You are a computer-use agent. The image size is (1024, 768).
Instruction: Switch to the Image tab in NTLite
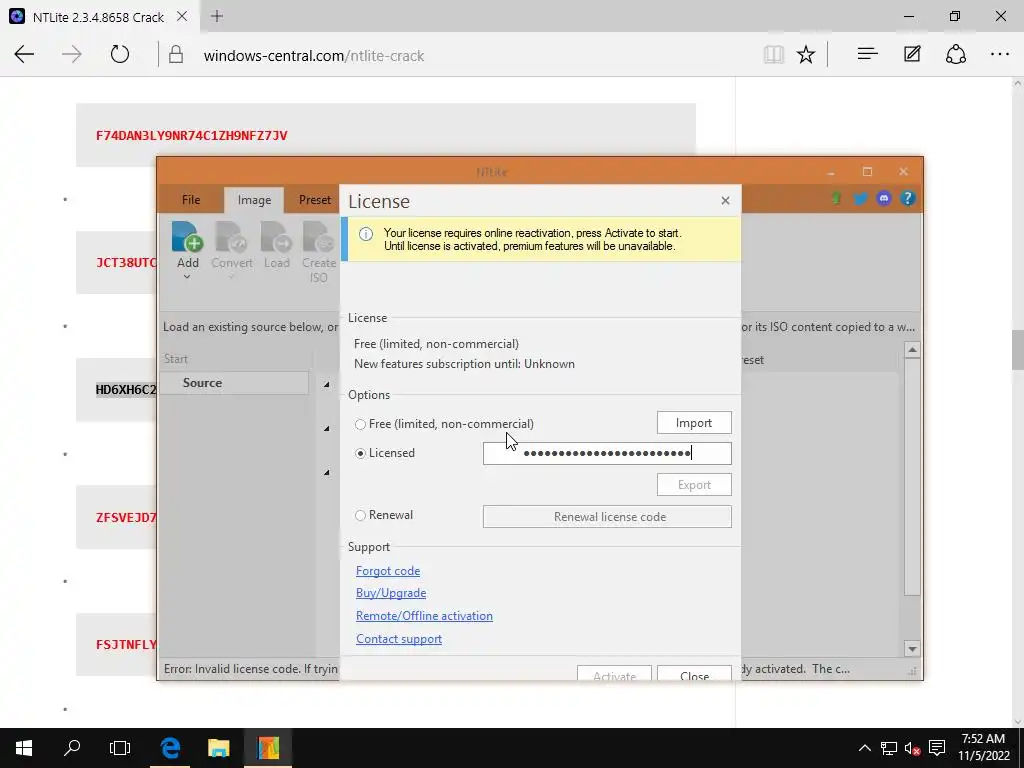coord(254,200)
